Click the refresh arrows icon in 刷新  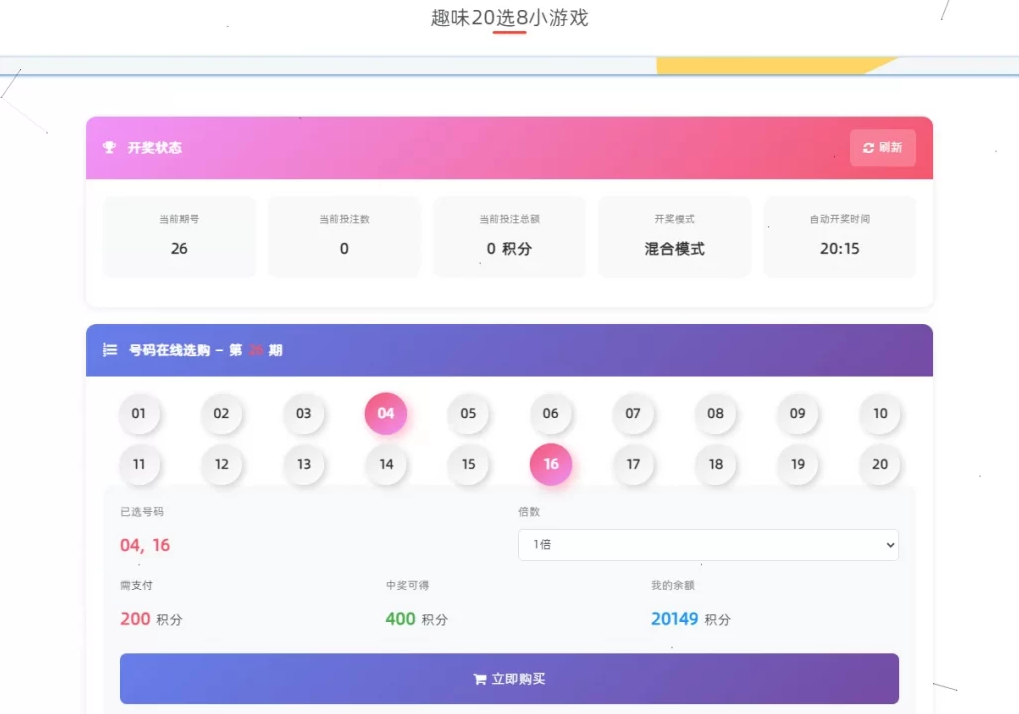point(868,148)
